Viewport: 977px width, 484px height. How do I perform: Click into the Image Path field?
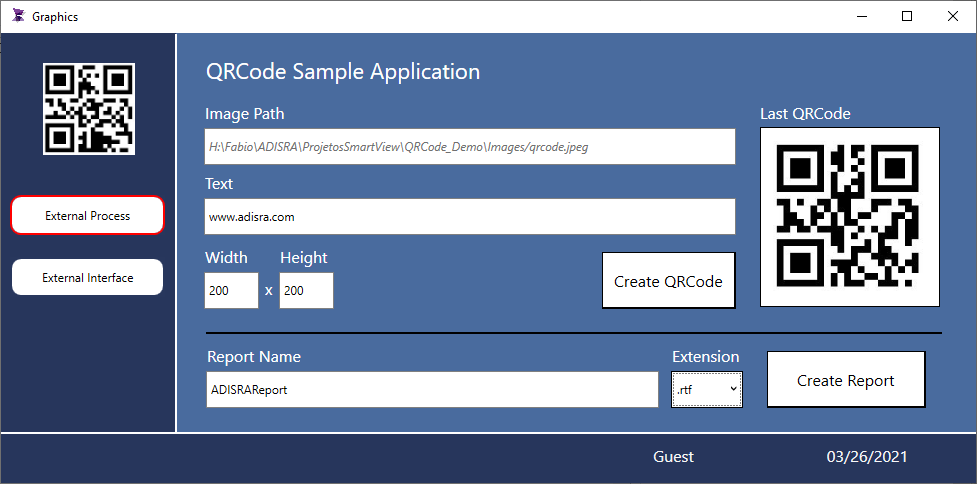tap(470, 147)
